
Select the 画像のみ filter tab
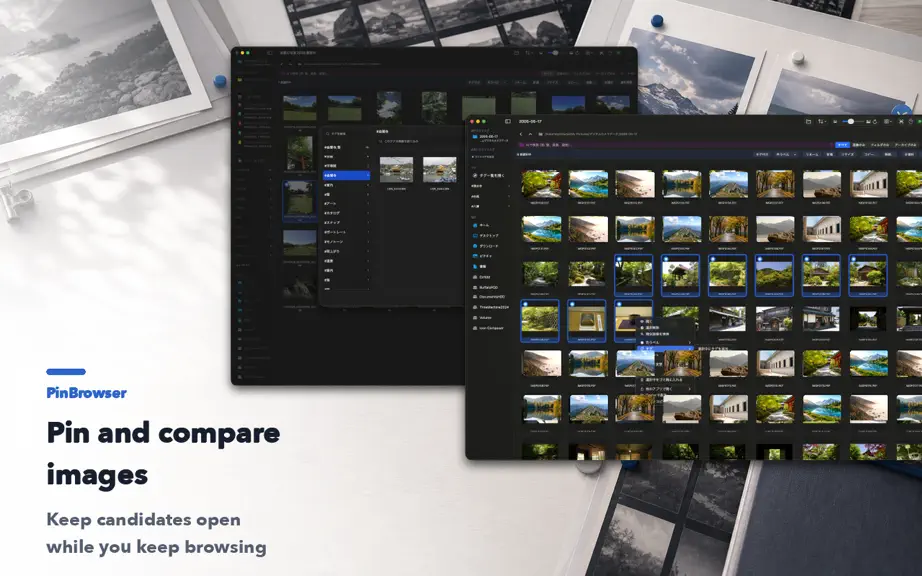859,145
